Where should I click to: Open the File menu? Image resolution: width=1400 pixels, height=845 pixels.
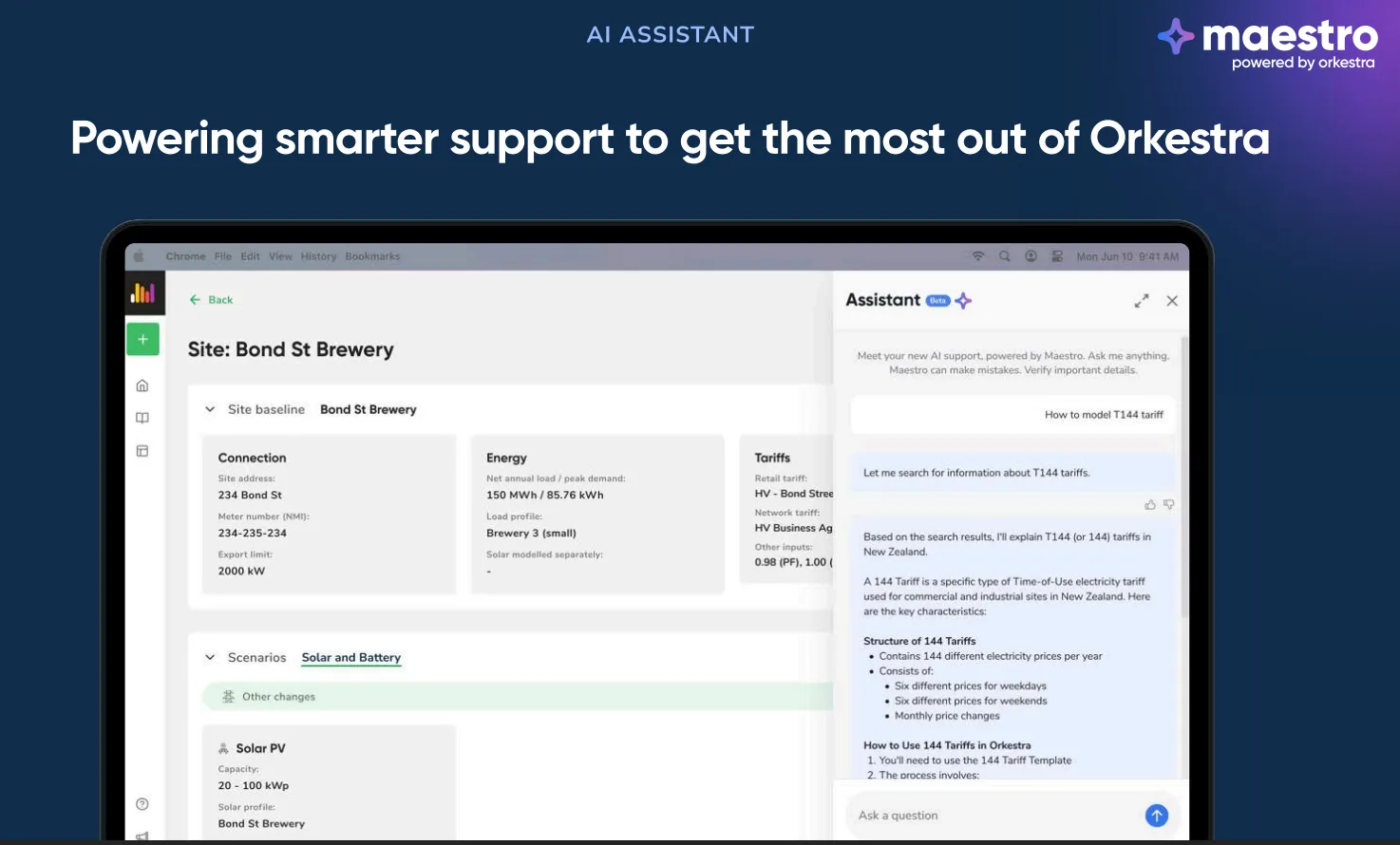223,256
